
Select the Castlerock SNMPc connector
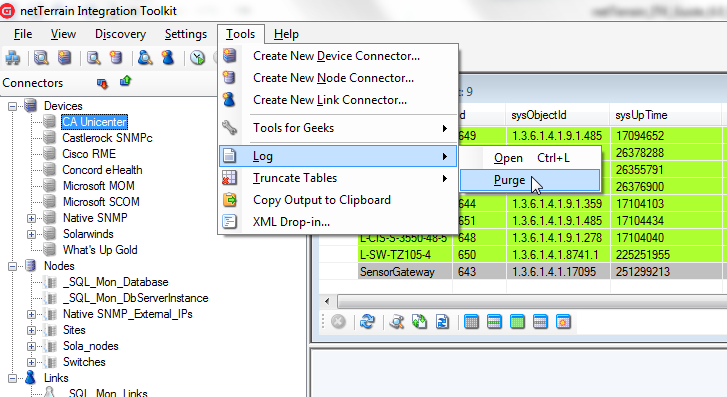point(107,138)
